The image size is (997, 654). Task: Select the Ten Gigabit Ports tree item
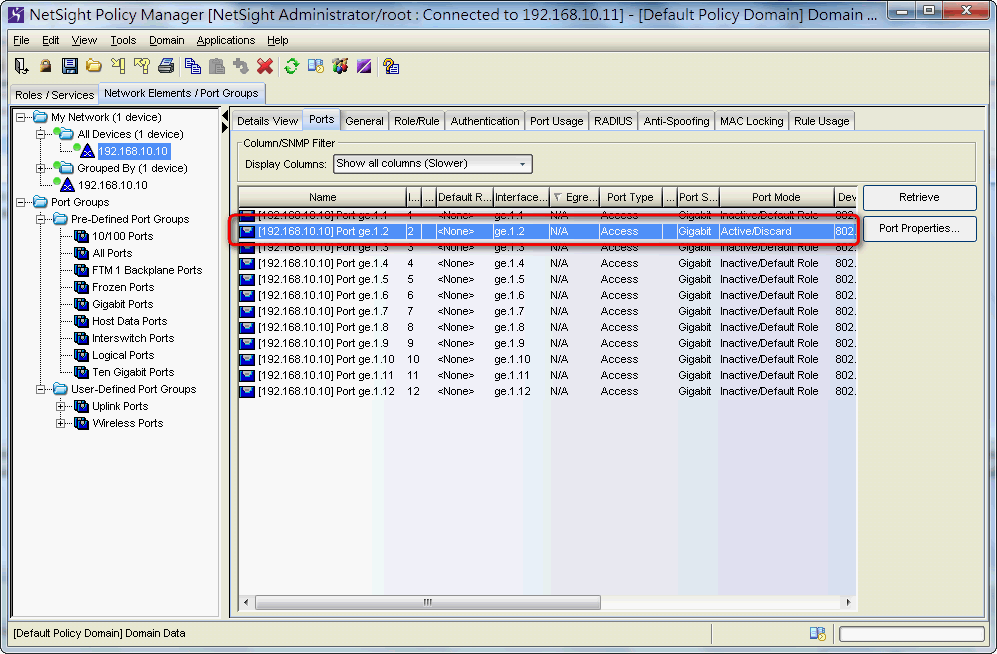click(133, 372)
